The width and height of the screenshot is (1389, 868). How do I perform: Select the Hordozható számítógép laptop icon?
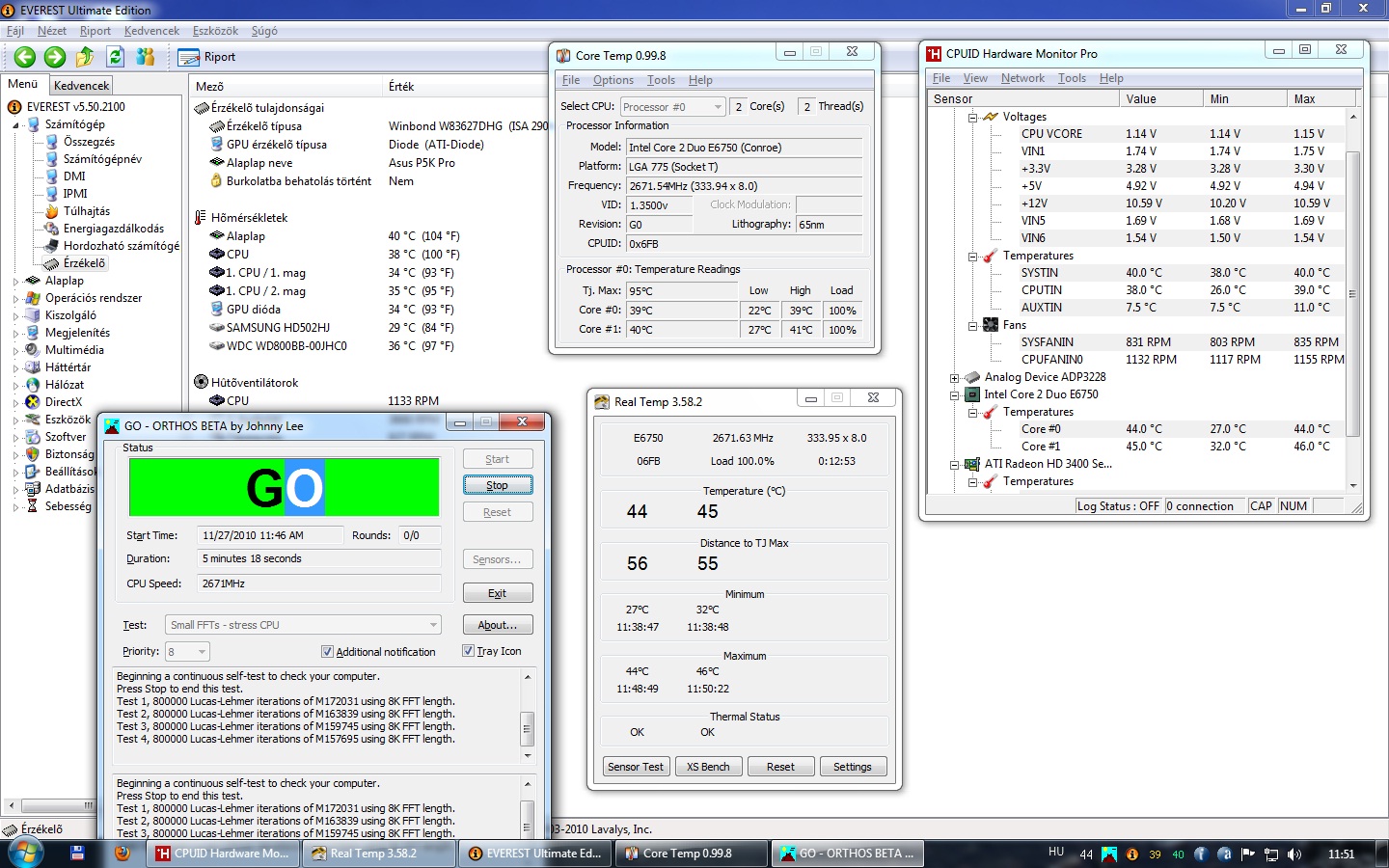pyautogui.click(x=52, y=246)
